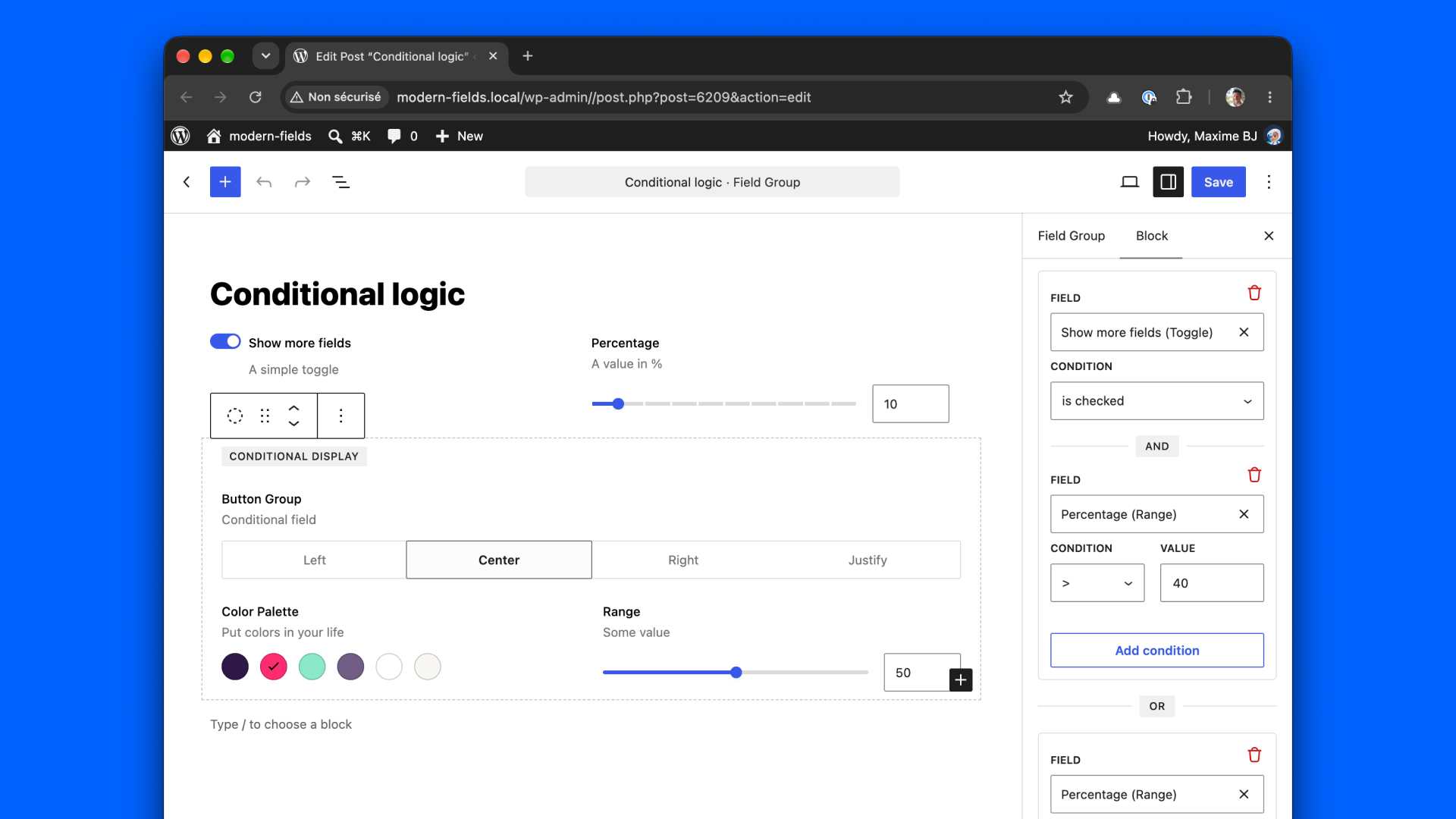
Task: Select the Justify button group option
Action: tap(868, 560)
